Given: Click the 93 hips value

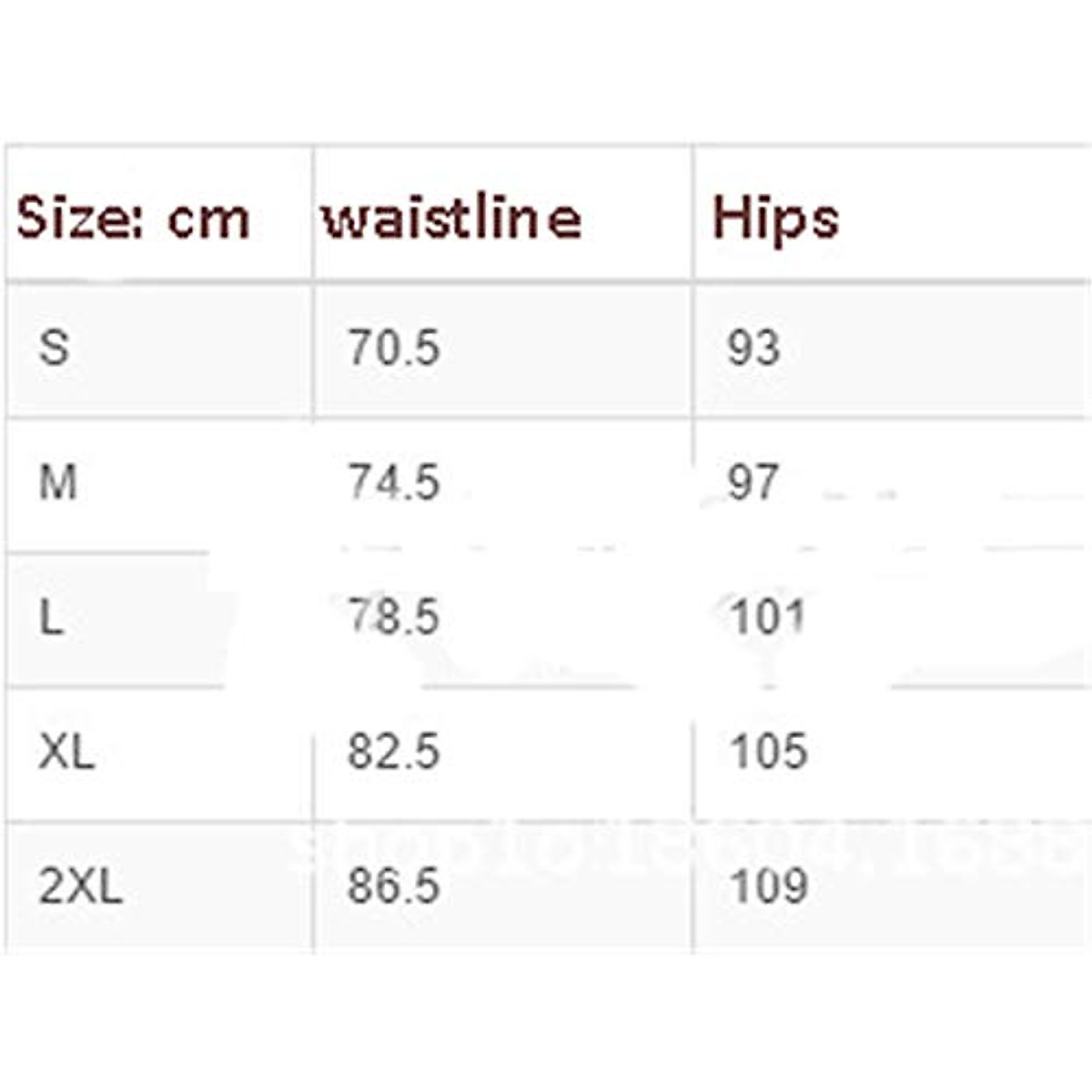Looking at the screenshot, I should 753,348.
